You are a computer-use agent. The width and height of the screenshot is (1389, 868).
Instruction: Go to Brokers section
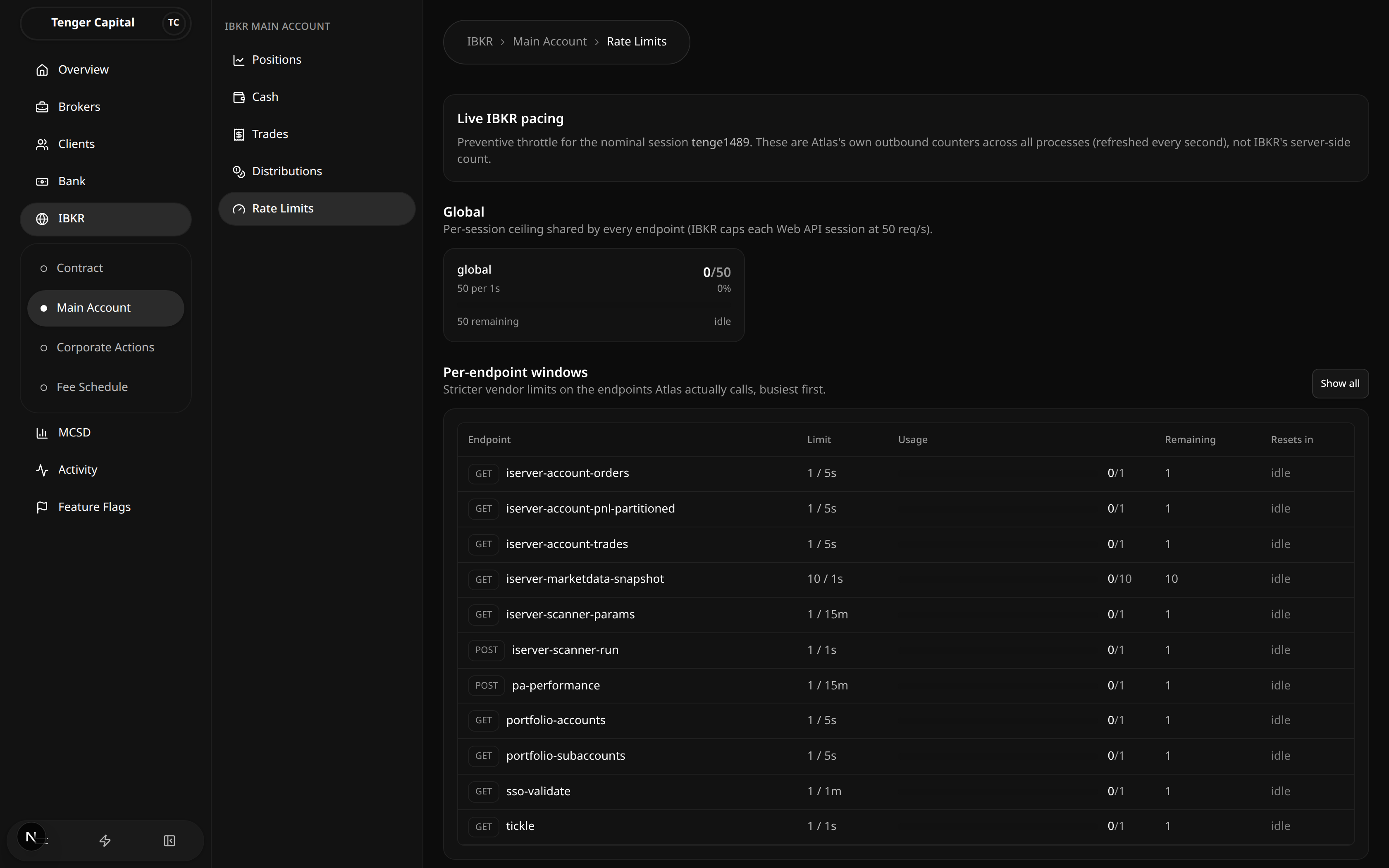(x=105, y=107)
